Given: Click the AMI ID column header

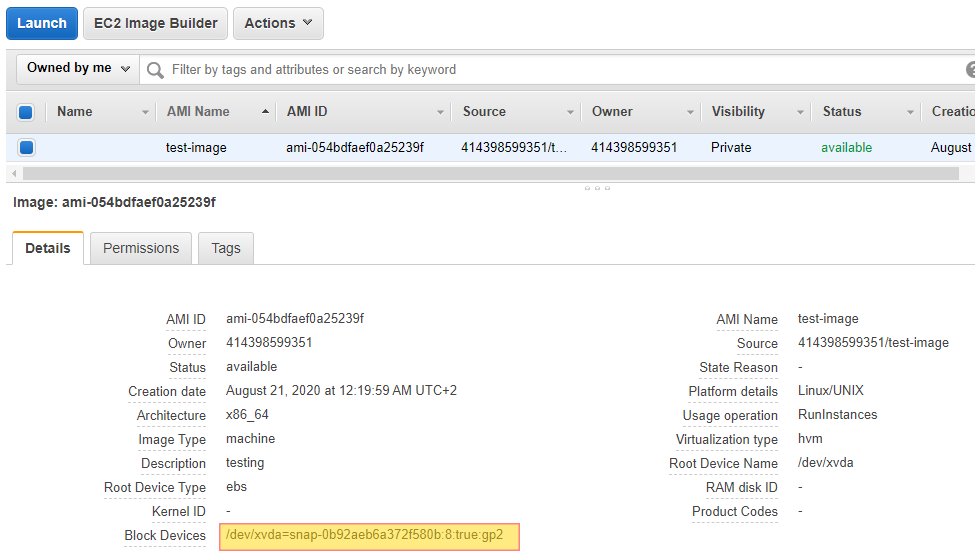Looking at the screenshot, I should click(x=307, y=111).
